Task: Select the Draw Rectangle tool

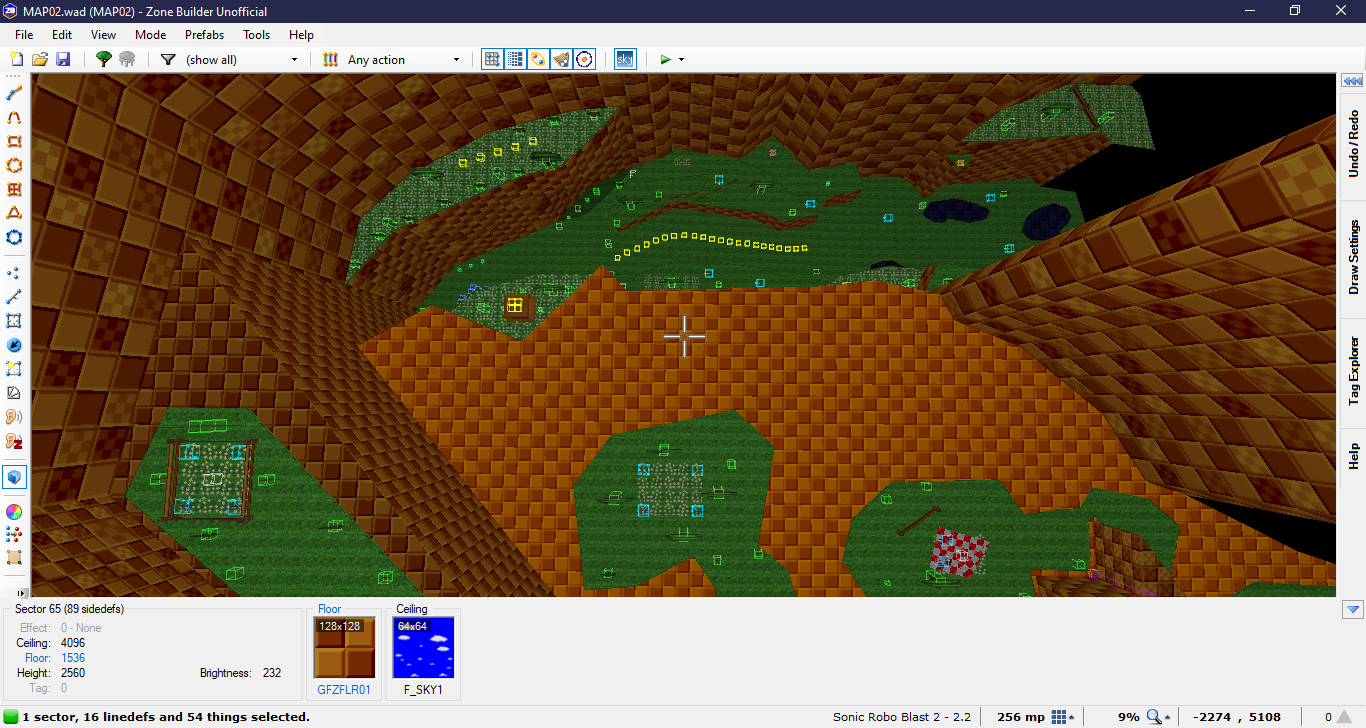Action: pos(14,141)
